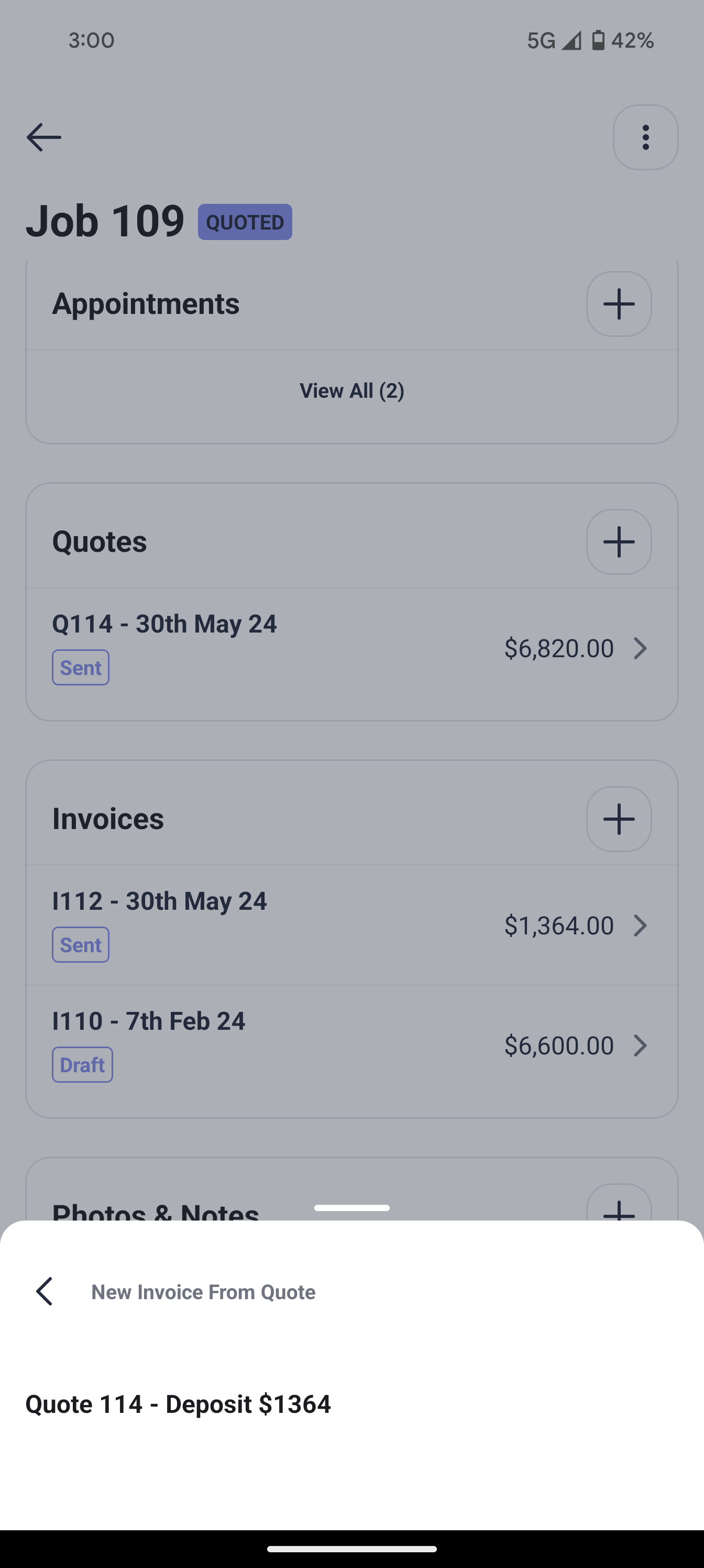
Task: Open the three-dot overflow menu
Action: point(645,137)
